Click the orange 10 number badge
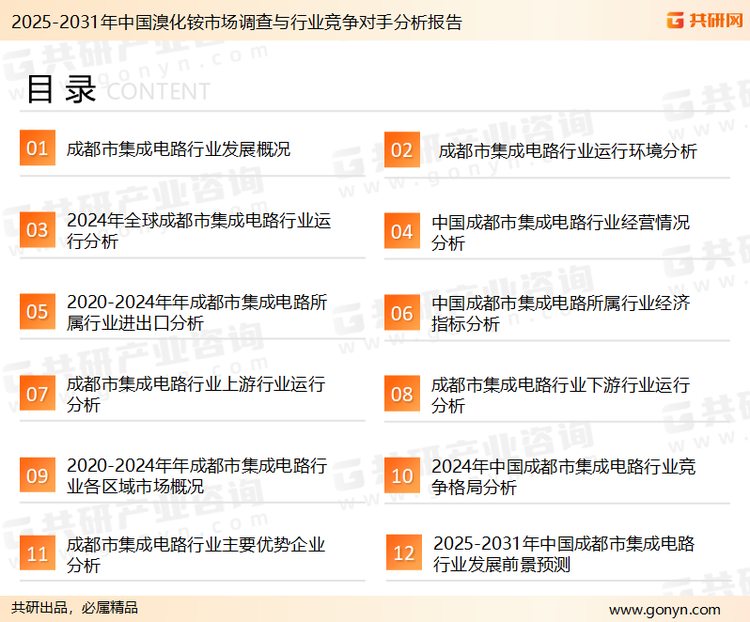This screenshot has width=750, height=622. point(402,476)
